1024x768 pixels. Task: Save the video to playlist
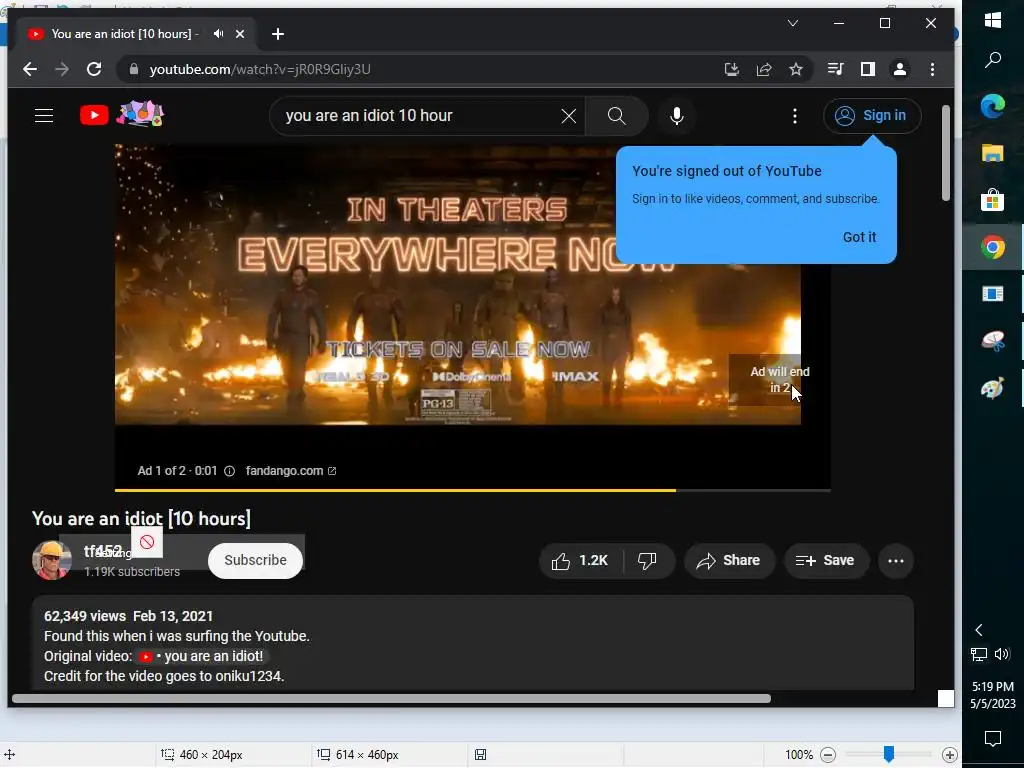tap(825, 560)
